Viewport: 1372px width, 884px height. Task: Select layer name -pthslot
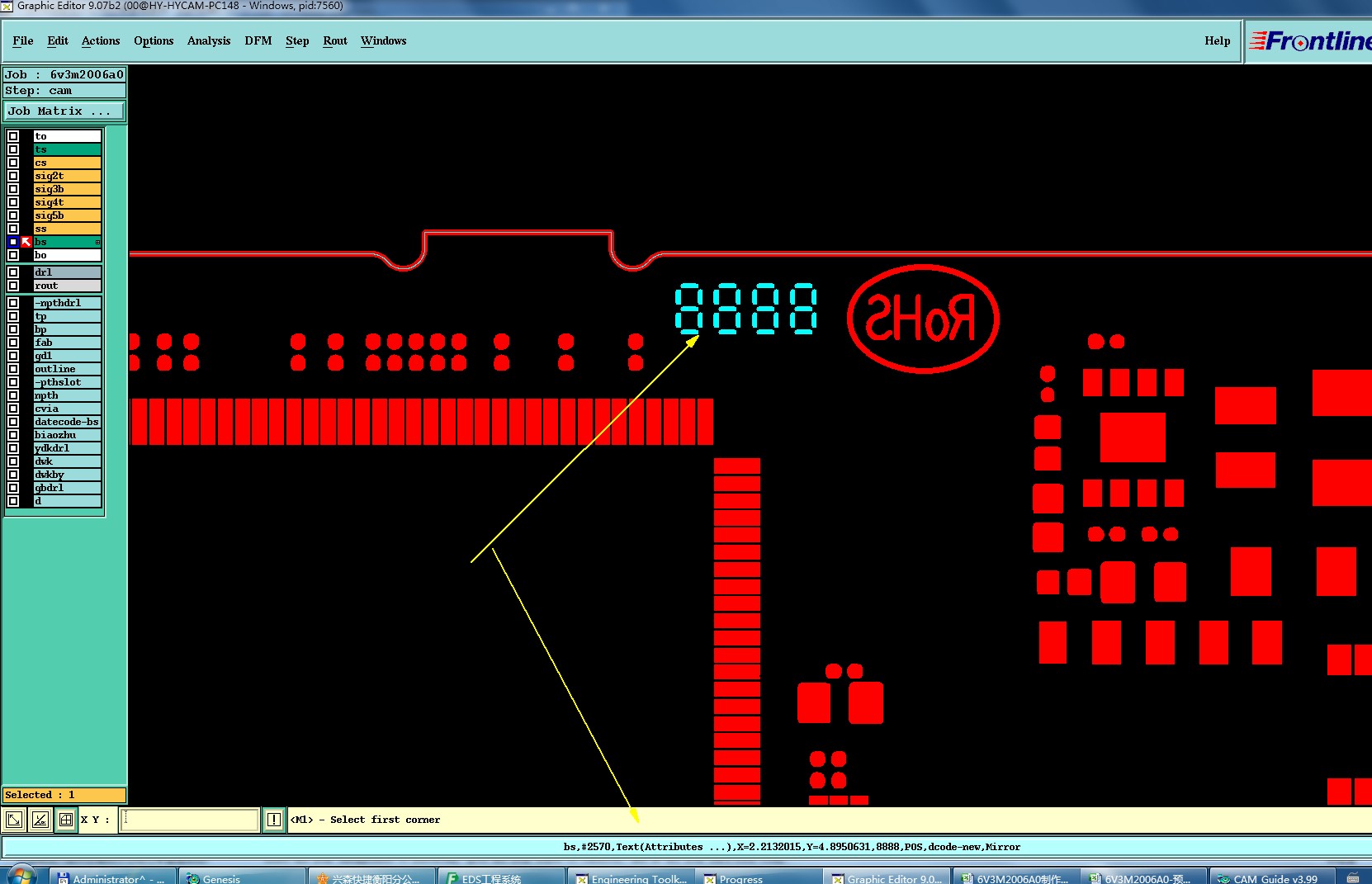[x=67, y=382]
